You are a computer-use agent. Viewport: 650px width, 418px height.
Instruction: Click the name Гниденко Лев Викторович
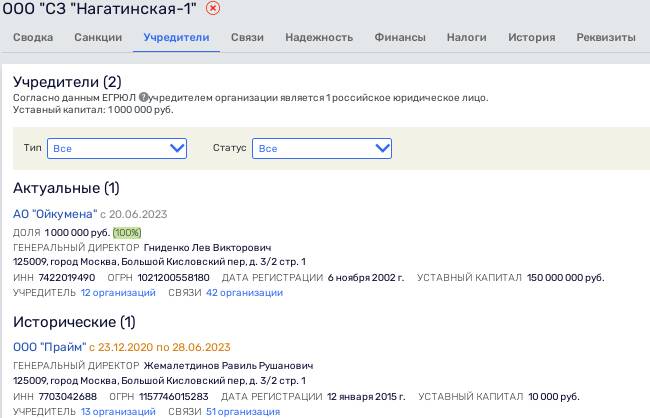pyautogui.click(x=207, y=248)
